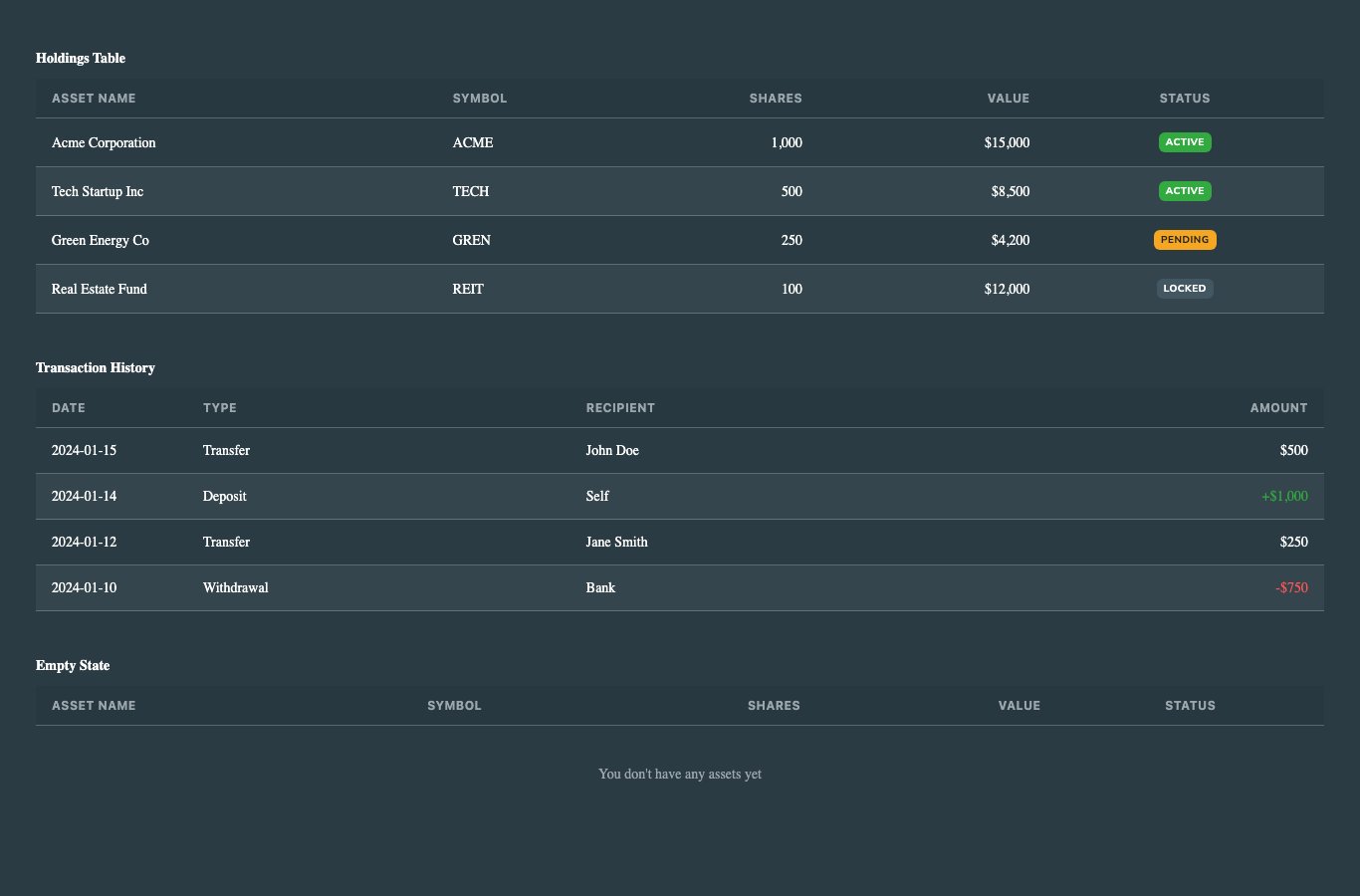Screen dimensions: 1360x896
Task: Click the Self recipient cell
Action: tap(597, 496)
